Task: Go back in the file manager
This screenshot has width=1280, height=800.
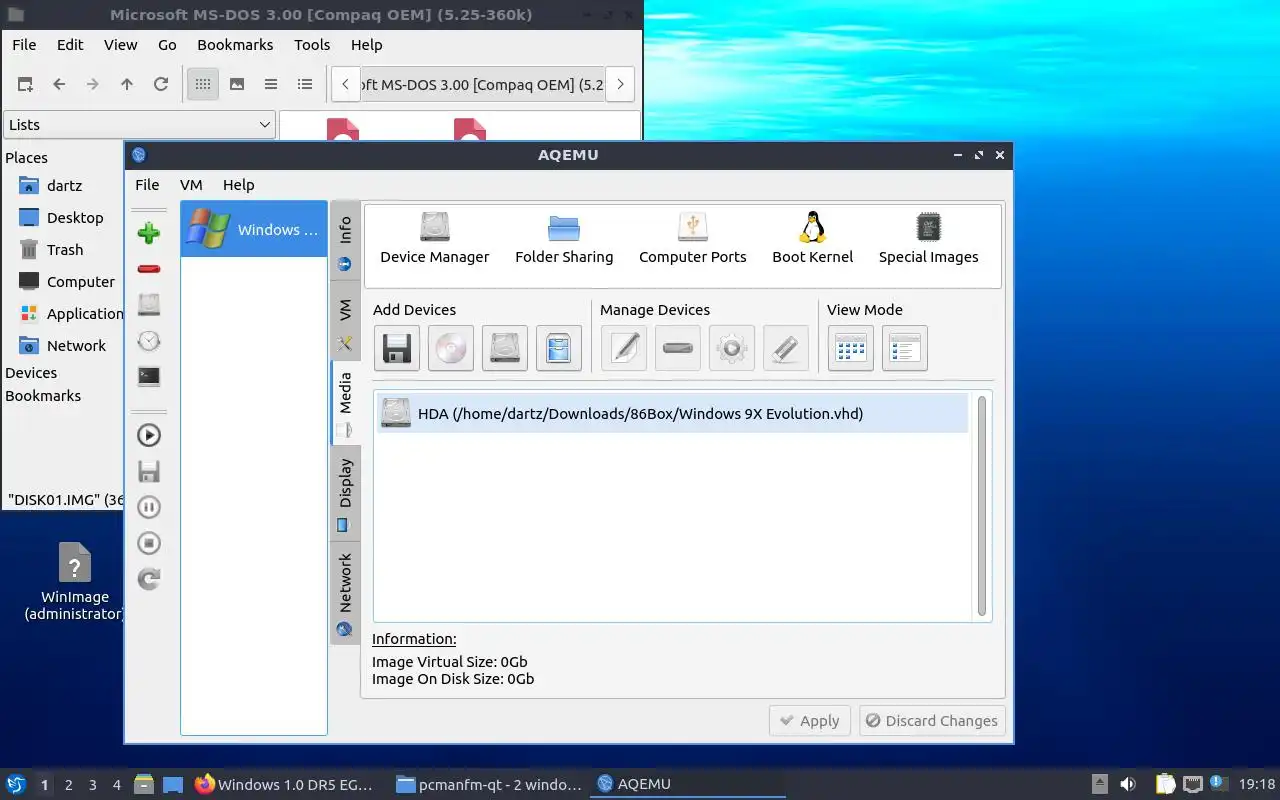Action: [59, 85]
